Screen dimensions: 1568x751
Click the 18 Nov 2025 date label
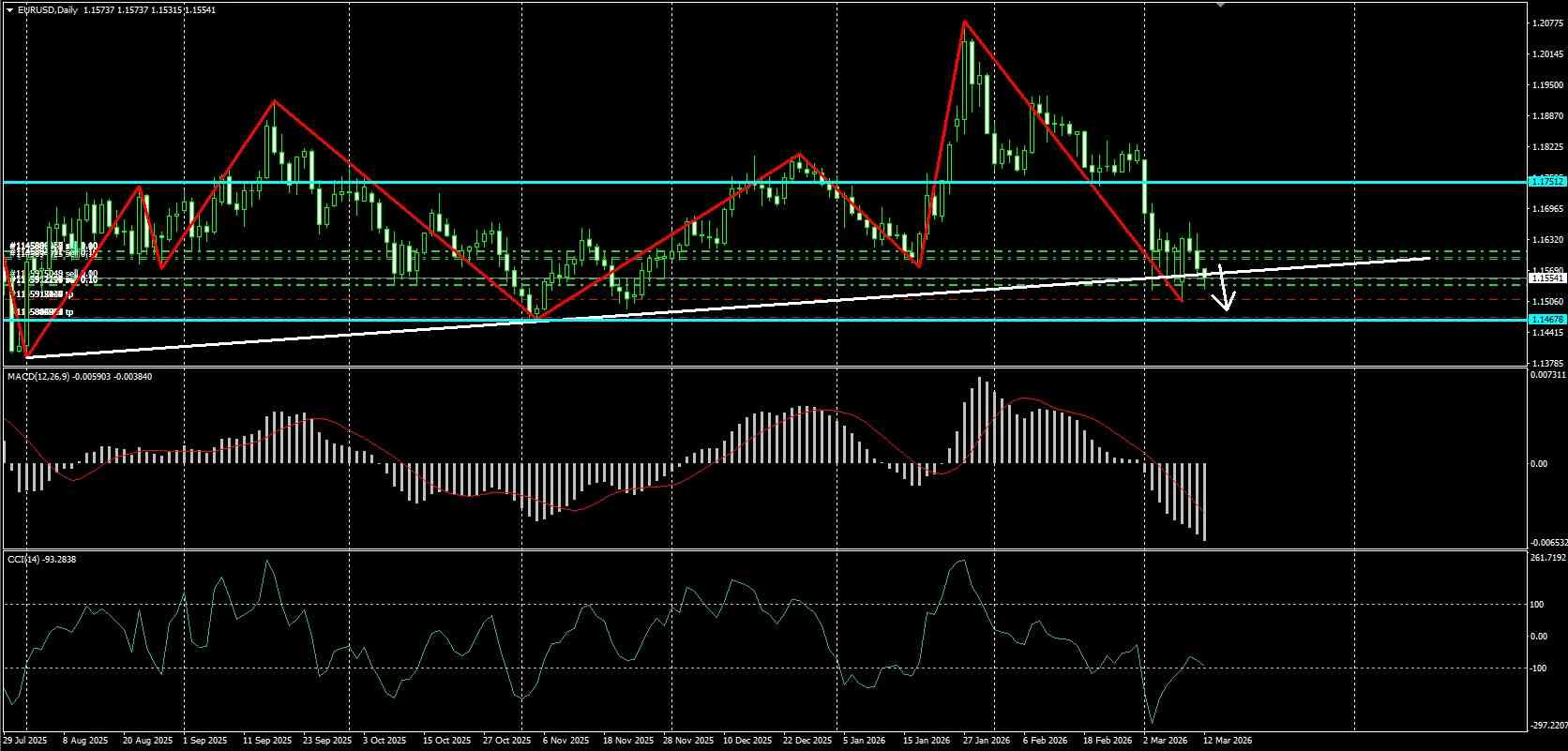coord(627,741)
